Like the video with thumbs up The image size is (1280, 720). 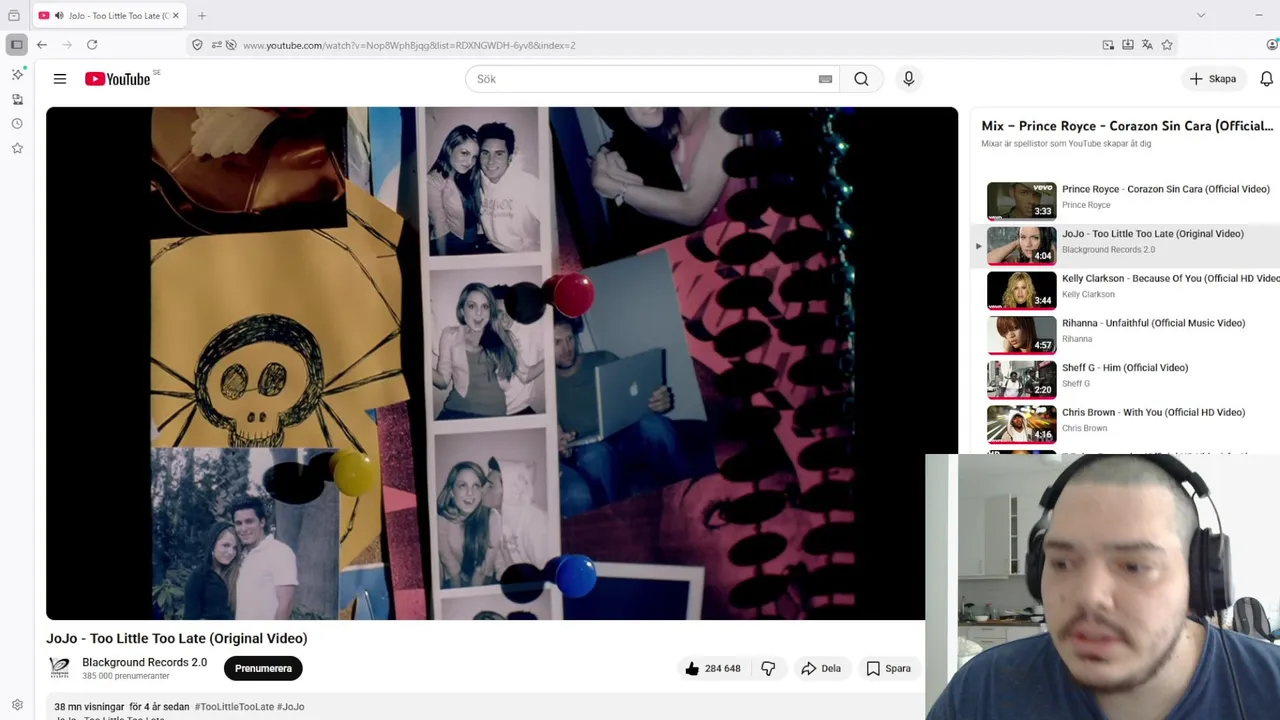713,668
